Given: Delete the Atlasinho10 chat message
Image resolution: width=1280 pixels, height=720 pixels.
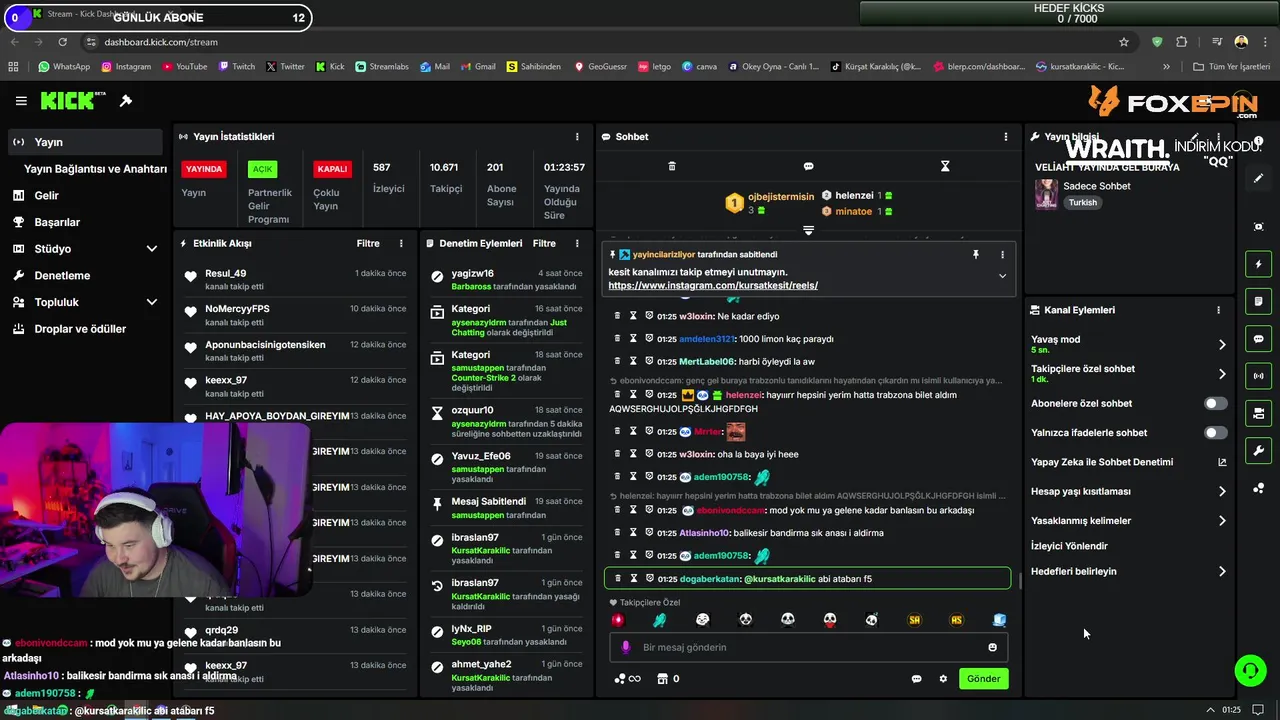Looking at the screenshot, I should tap(617, 533).
